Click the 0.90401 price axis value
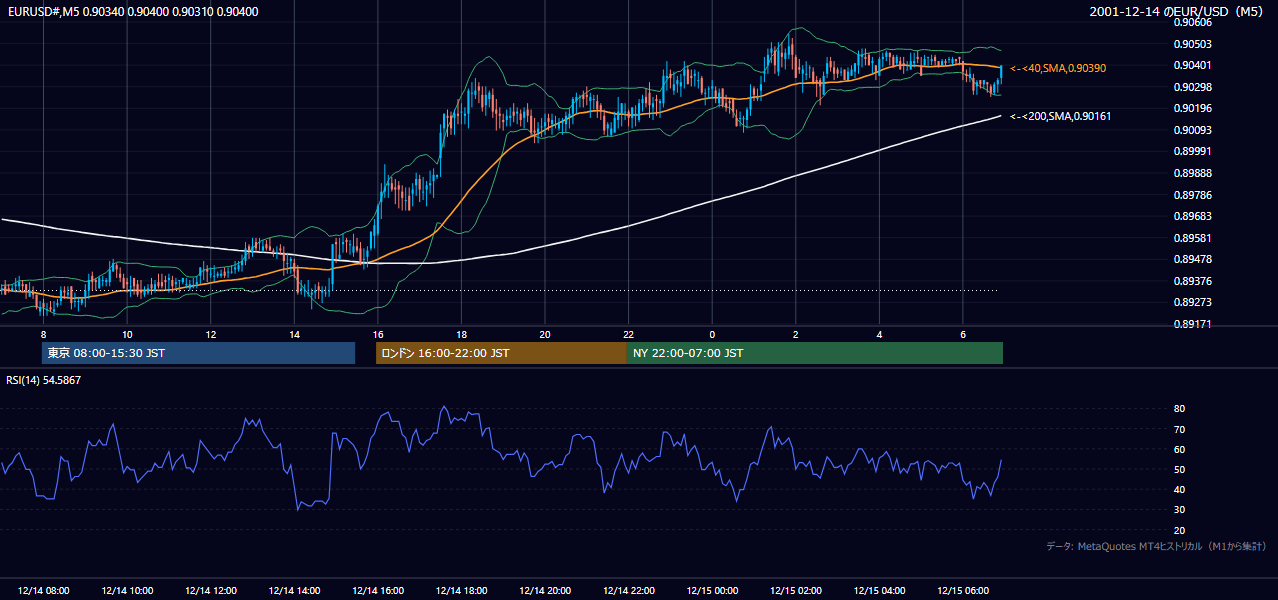1278x600 pixels. [1193, 65]
